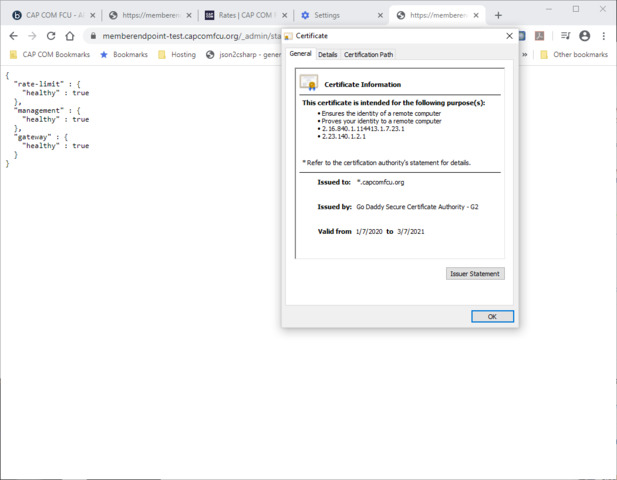
Task: Click the "rate-limit" JSON key
Action: pos(39,84)
